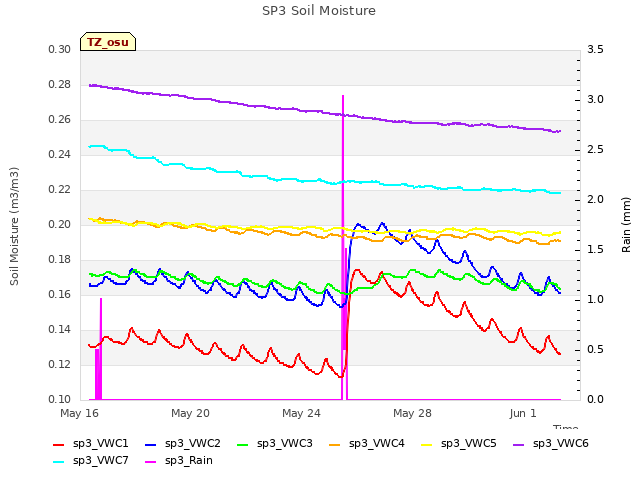The image size is (640, 480).
Task: Click the 0.30 soil moisture tick label
Action: coord(60,49)
